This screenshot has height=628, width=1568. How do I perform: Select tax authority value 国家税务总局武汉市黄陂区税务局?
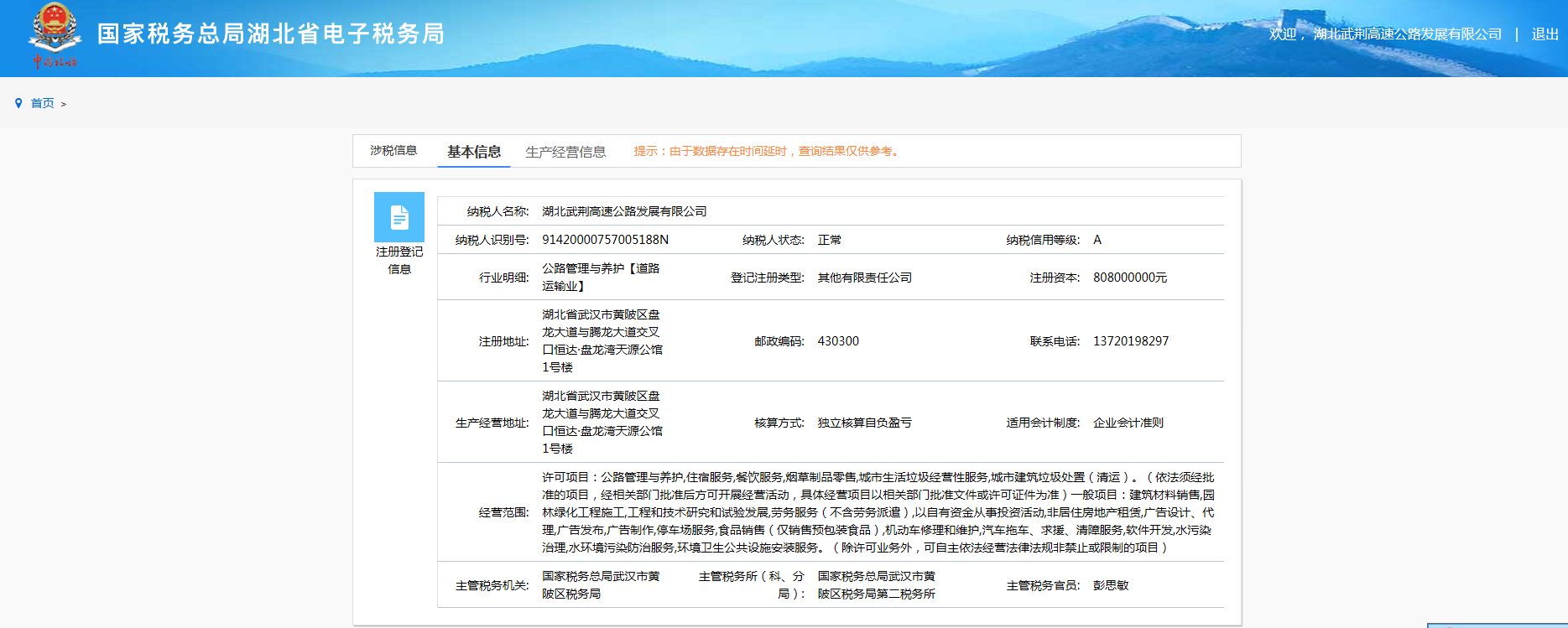click(601, 584)
